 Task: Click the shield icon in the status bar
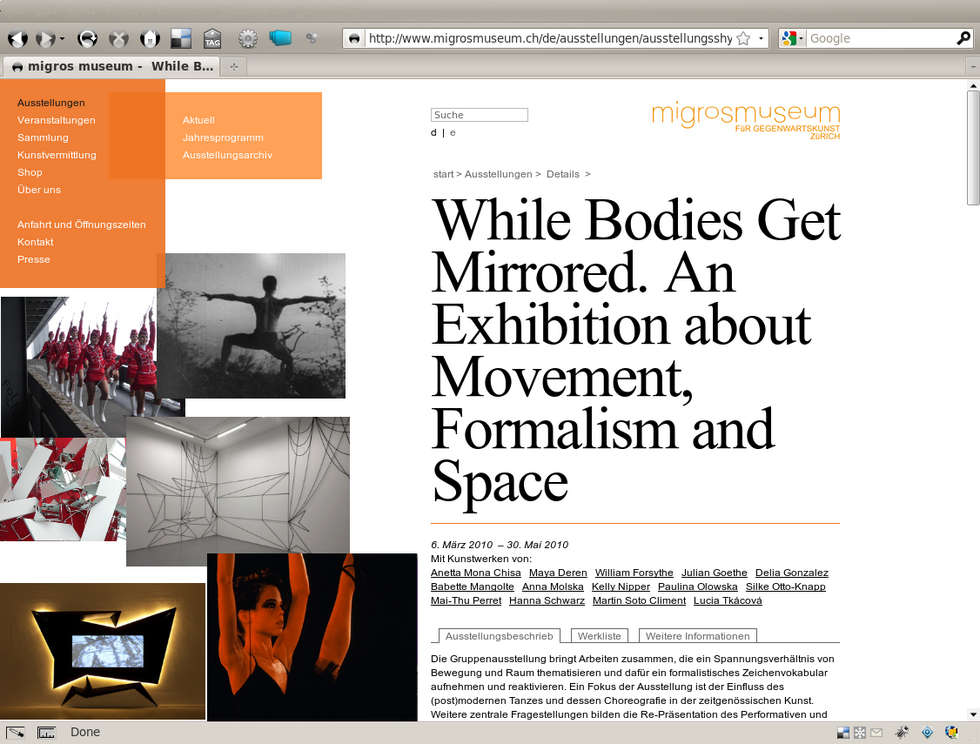pyautogui.click(x=952, y=732)
